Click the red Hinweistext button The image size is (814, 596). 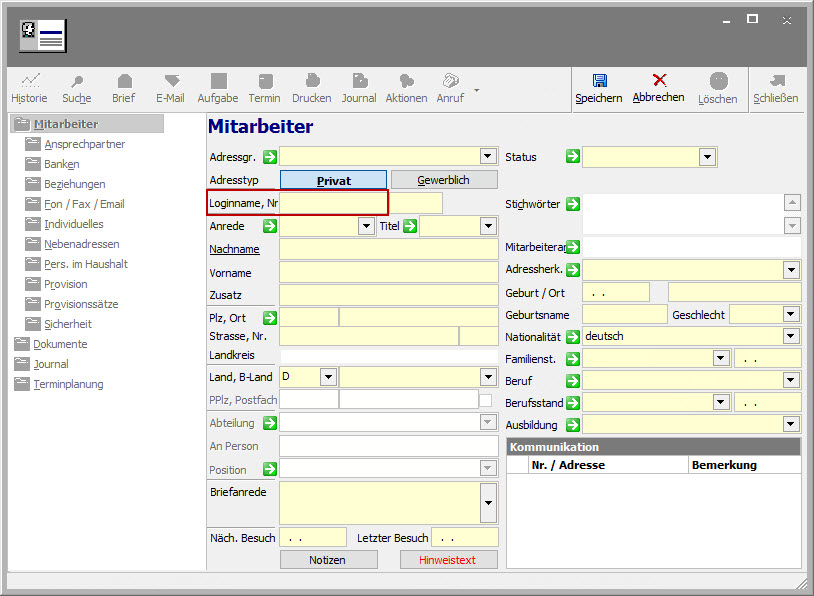click(x=448, y=560)
